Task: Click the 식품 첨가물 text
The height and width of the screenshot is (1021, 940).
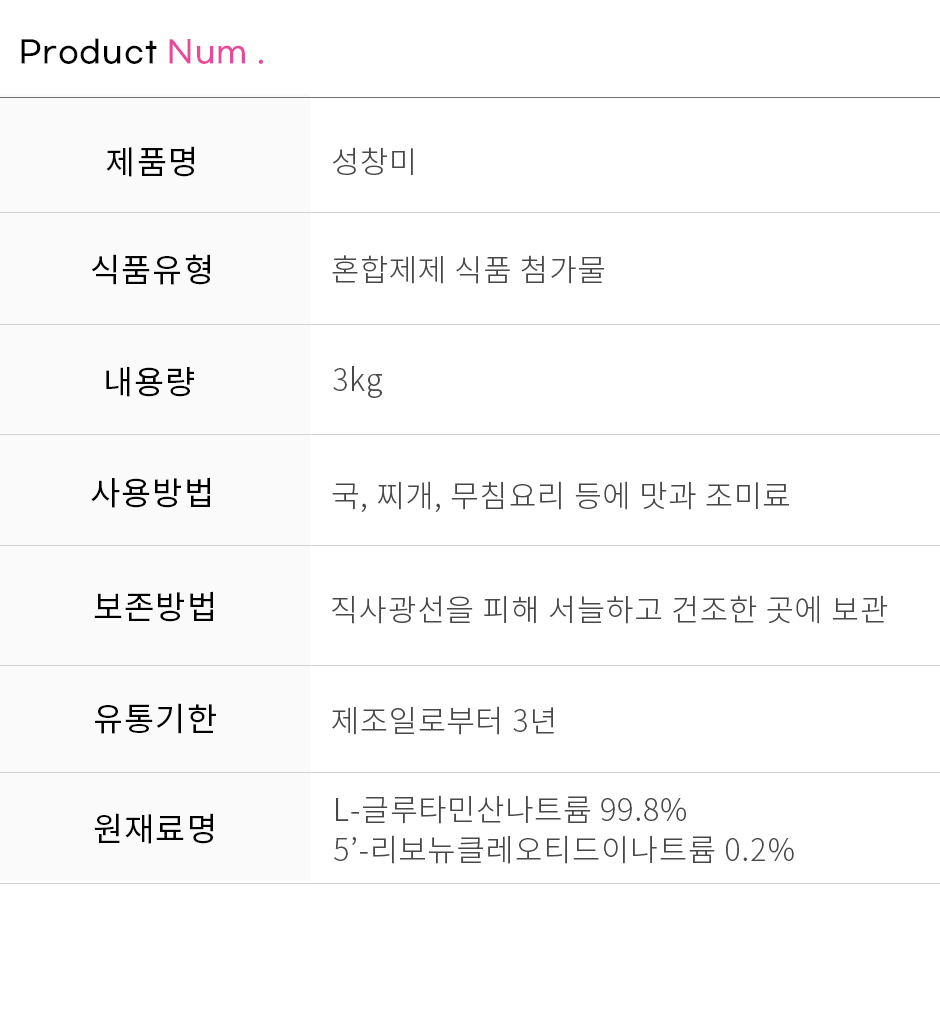Action: point(530,269)
